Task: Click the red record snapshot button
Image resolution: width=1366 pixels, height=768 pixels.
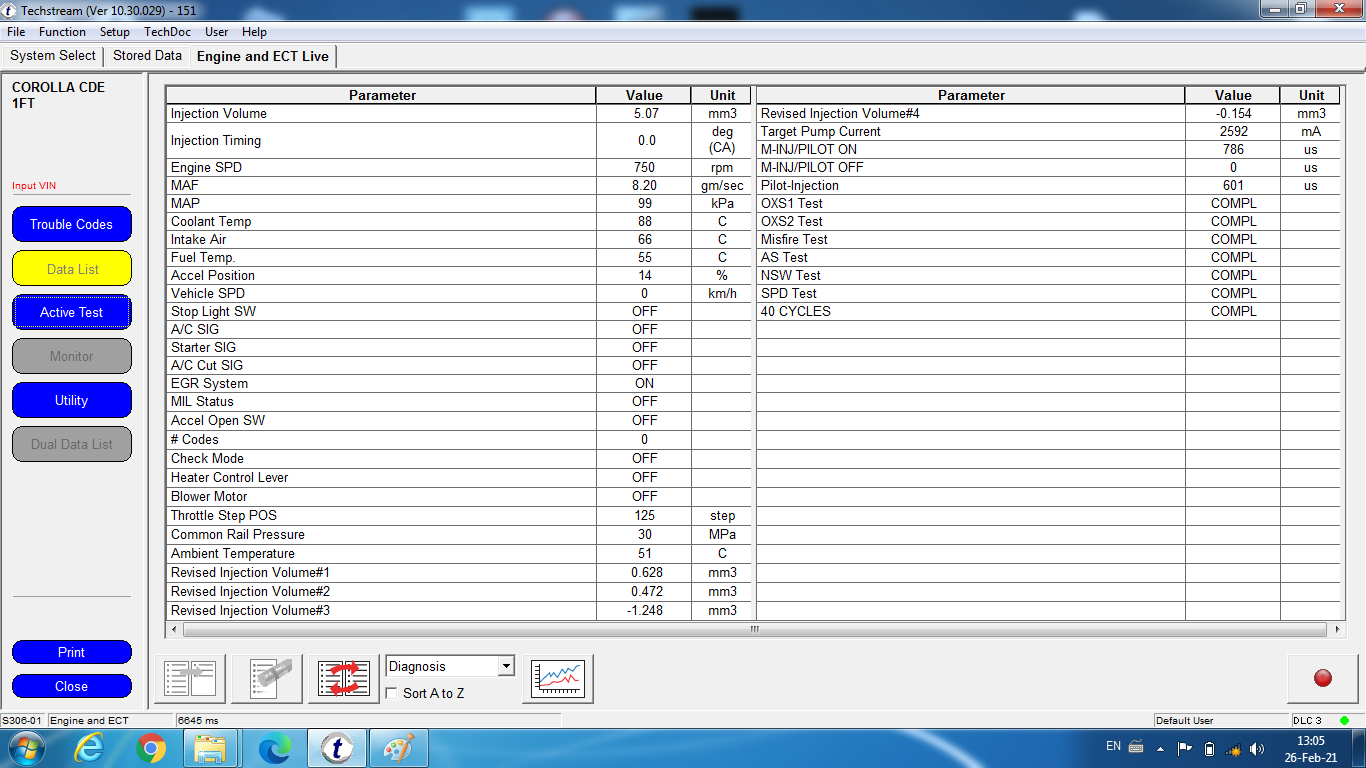Action: 1322,679
